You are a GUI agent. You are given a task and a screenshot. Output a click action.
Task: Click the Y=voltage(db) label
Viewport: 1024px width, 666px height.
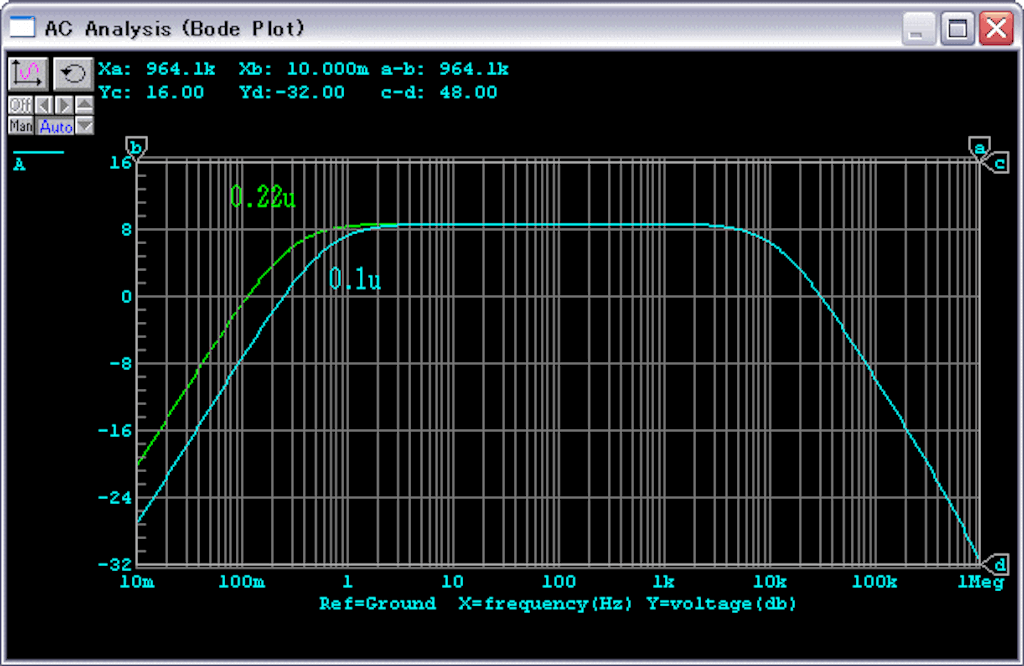pos(722,603)
